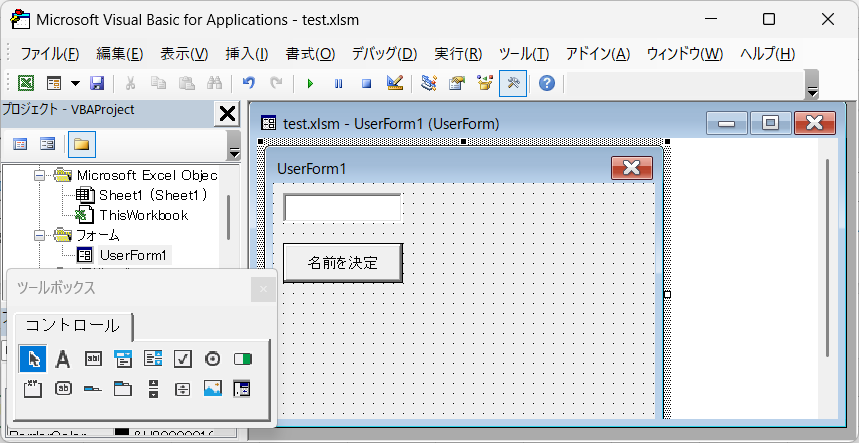Choose the MultiPage control tool
Screen dimensions: 859x443
(x=123, y=389)
